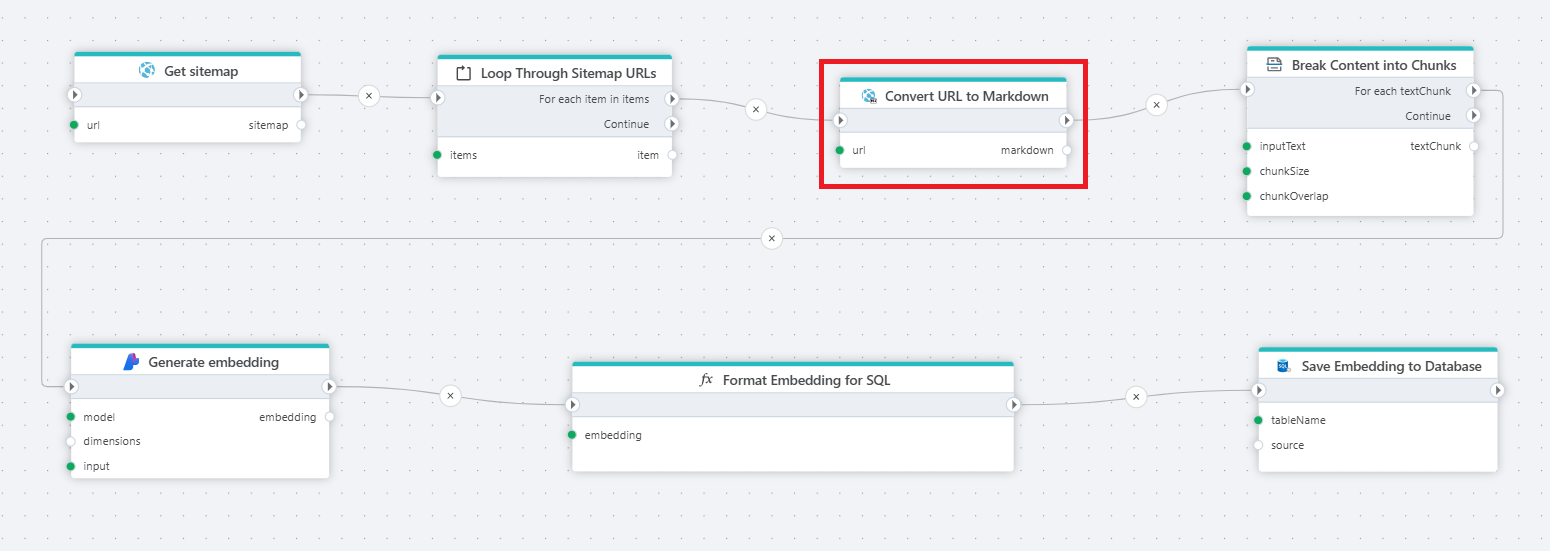Click the markdown output port
This screenshot has width=1550, height=551.
(x=1067, y=150)
